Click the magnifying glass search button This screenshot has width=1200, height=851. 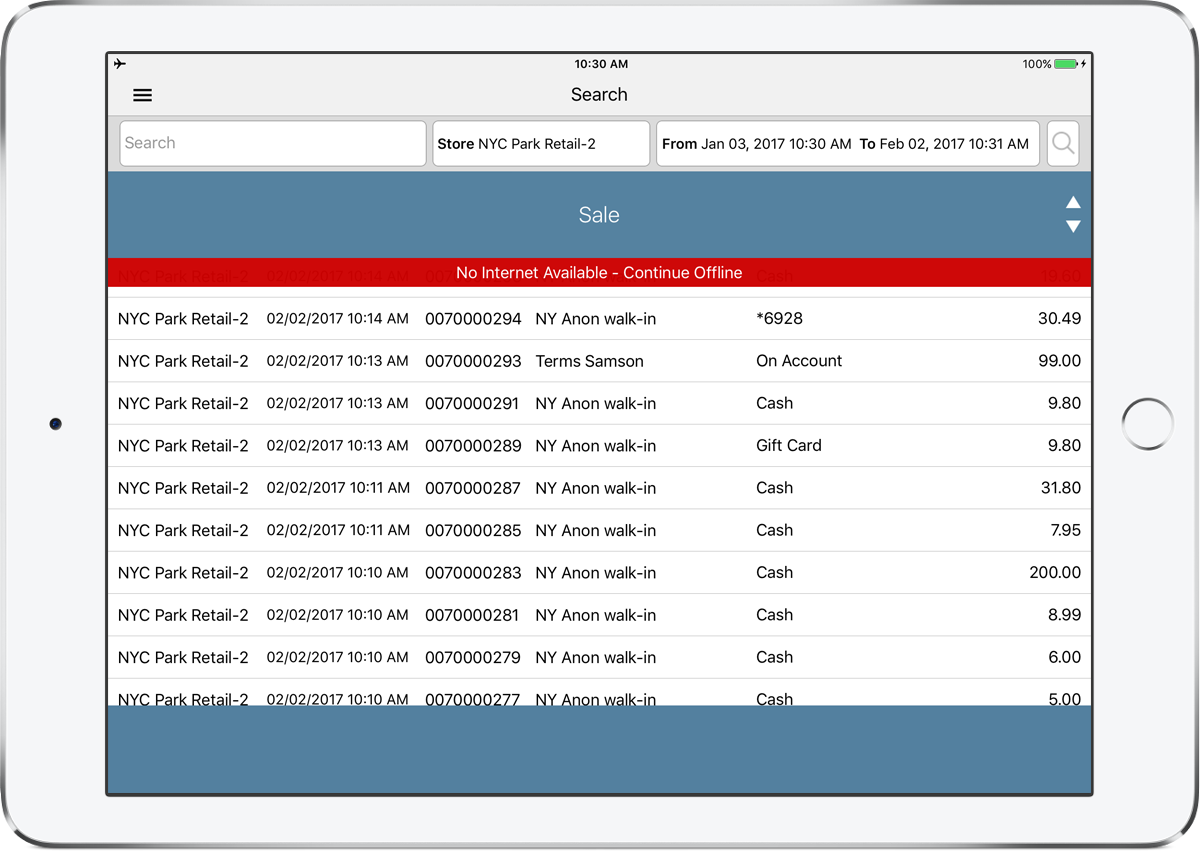1063,144
